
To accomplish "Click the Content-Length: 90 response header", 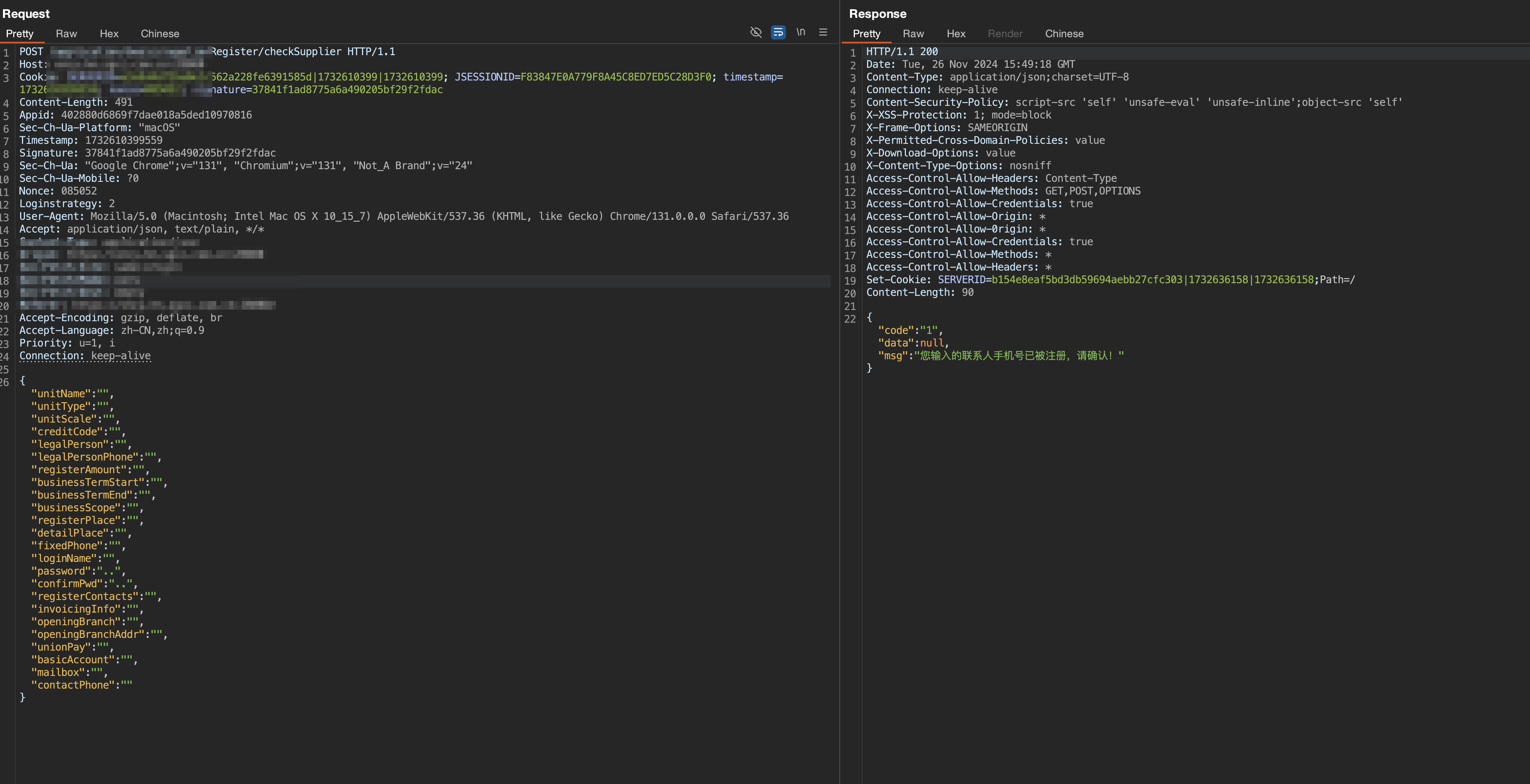I will click(919, 293).
